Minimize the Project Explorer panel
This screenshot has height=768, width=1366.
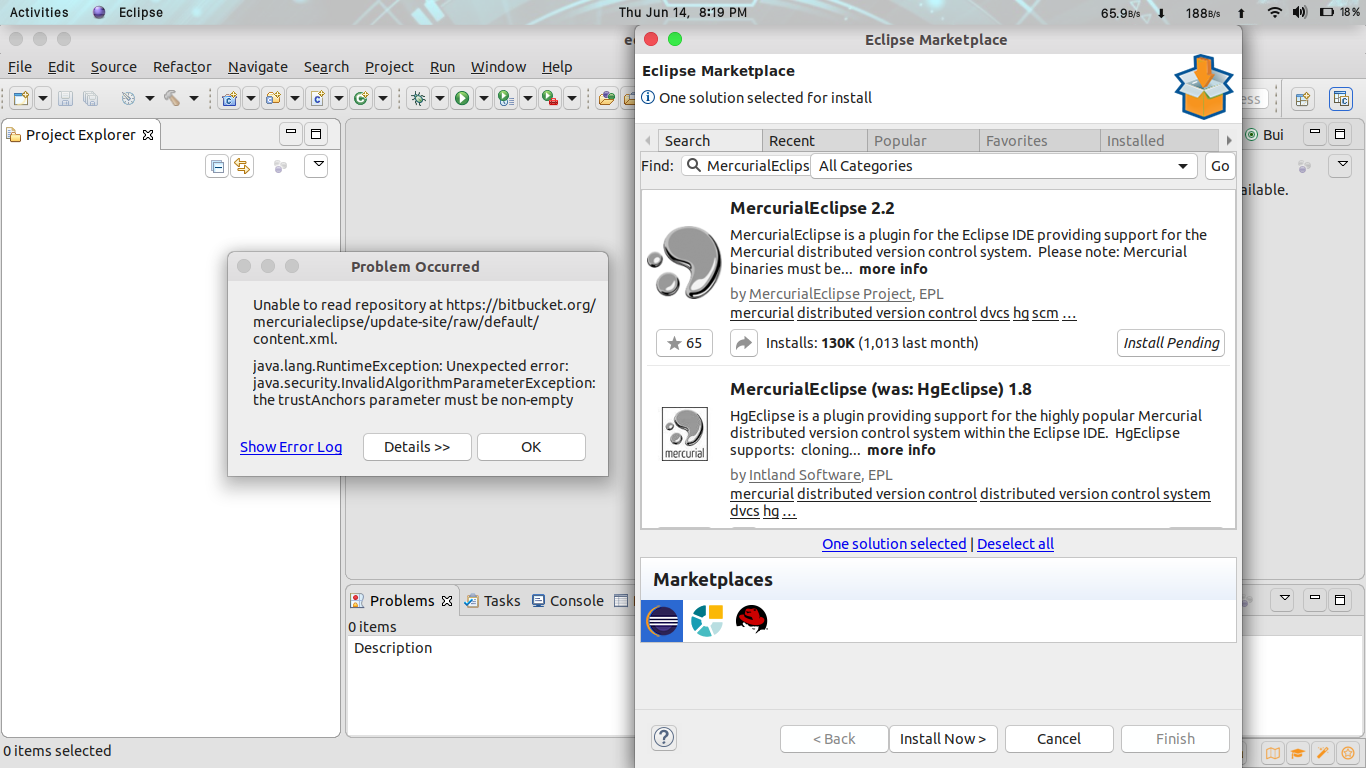[x=291, y=133]
